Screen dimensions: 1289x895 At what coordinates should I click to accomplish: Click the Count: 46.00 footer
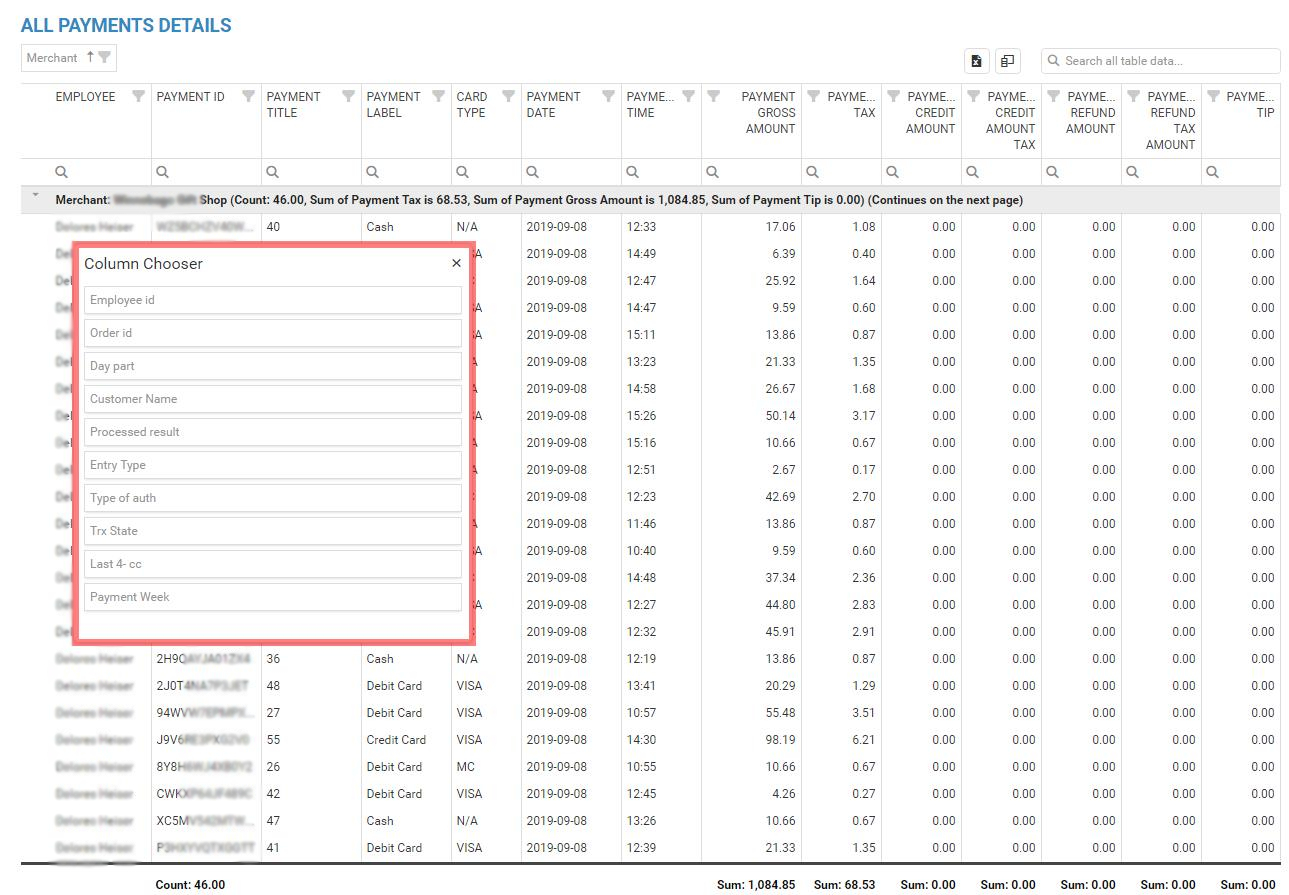(190, 885)
